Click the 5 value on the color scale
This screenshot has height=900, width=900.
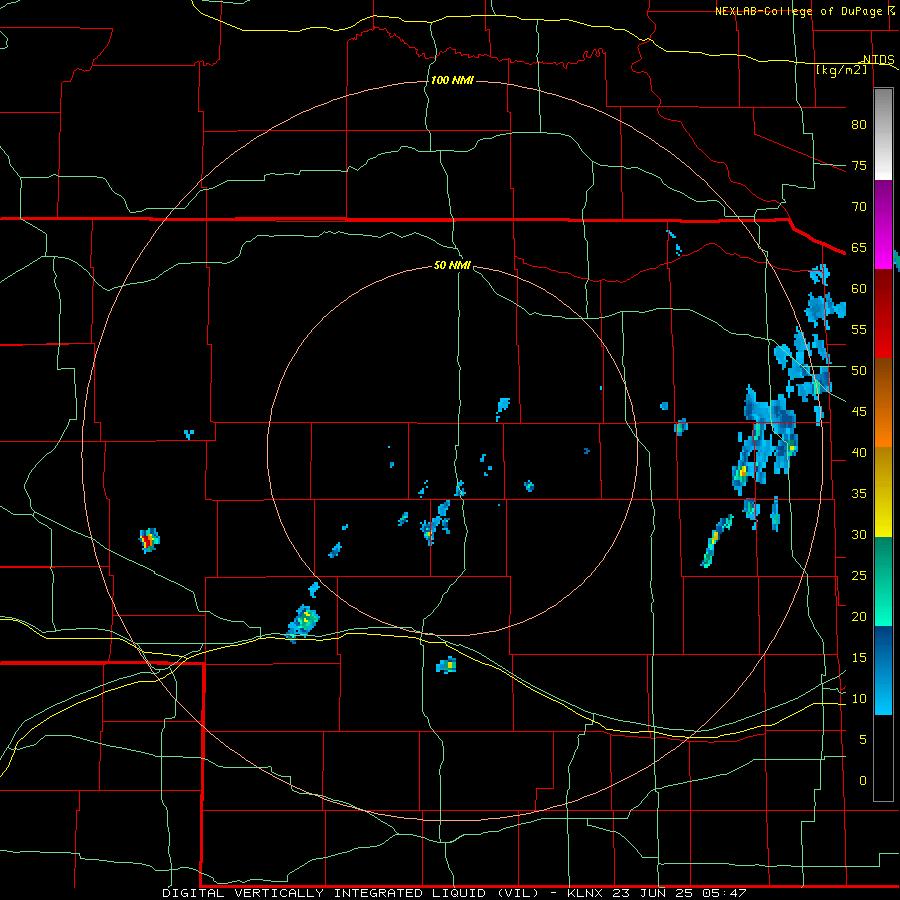[863, 740]
